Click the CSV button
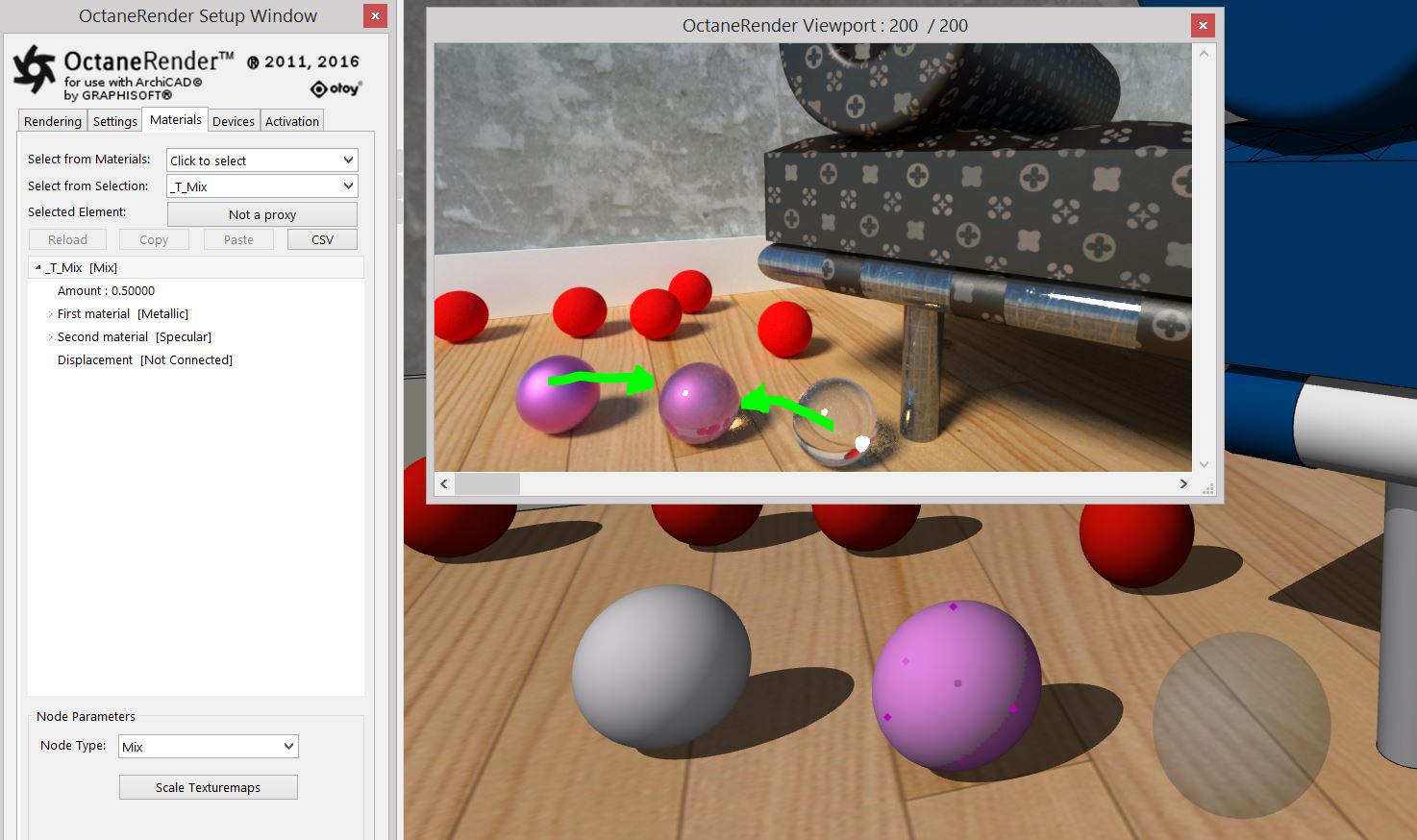 click(322, 240)
